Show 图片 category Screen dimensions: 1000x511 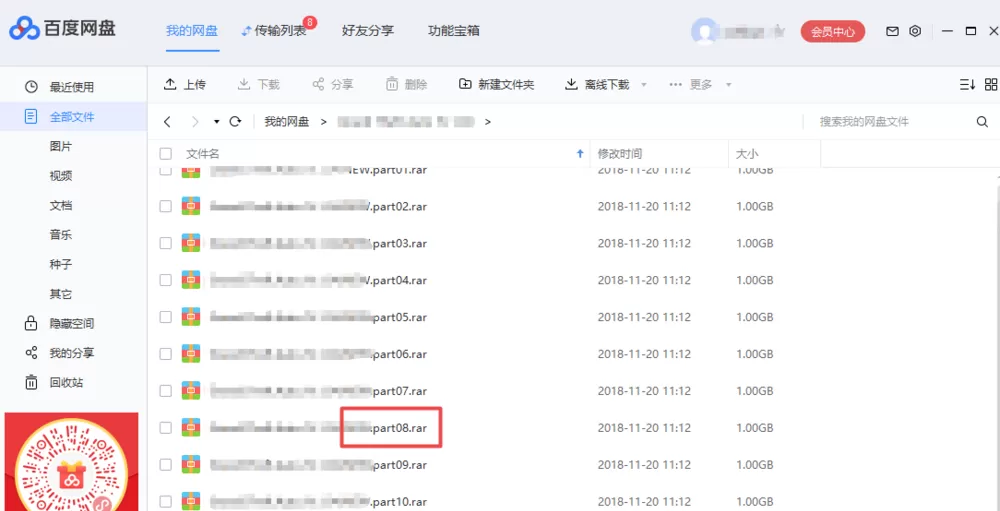click(x=61, y=146)
